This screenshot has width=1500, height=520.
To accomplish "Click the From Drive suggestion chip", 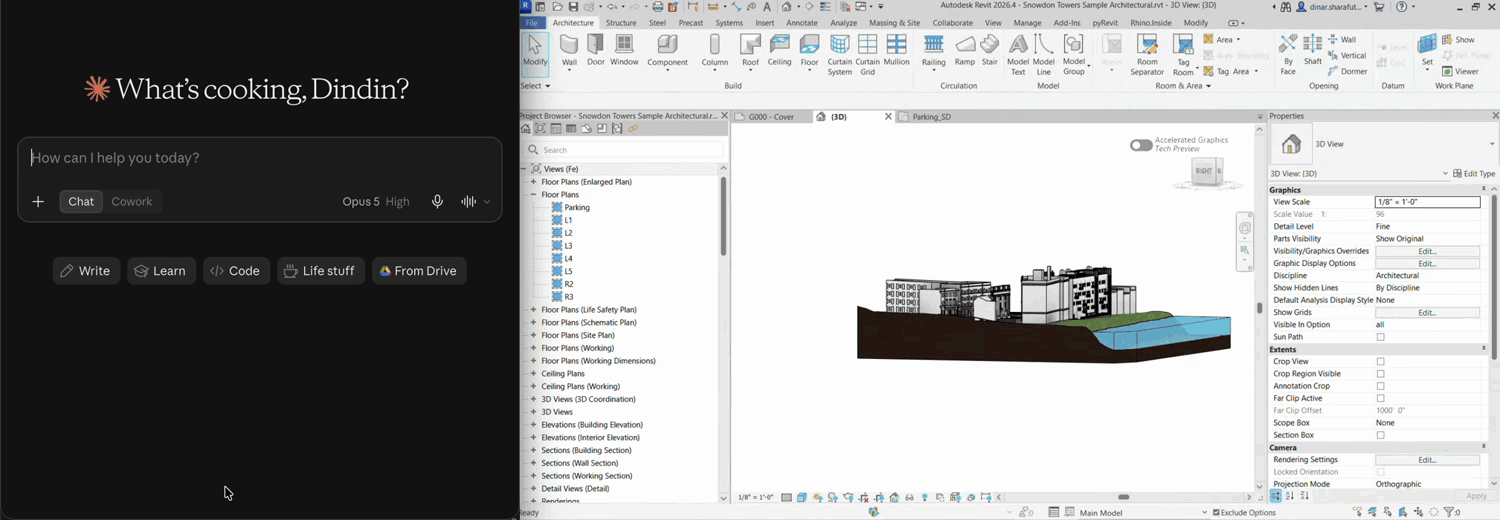I will tap(419, 271).
